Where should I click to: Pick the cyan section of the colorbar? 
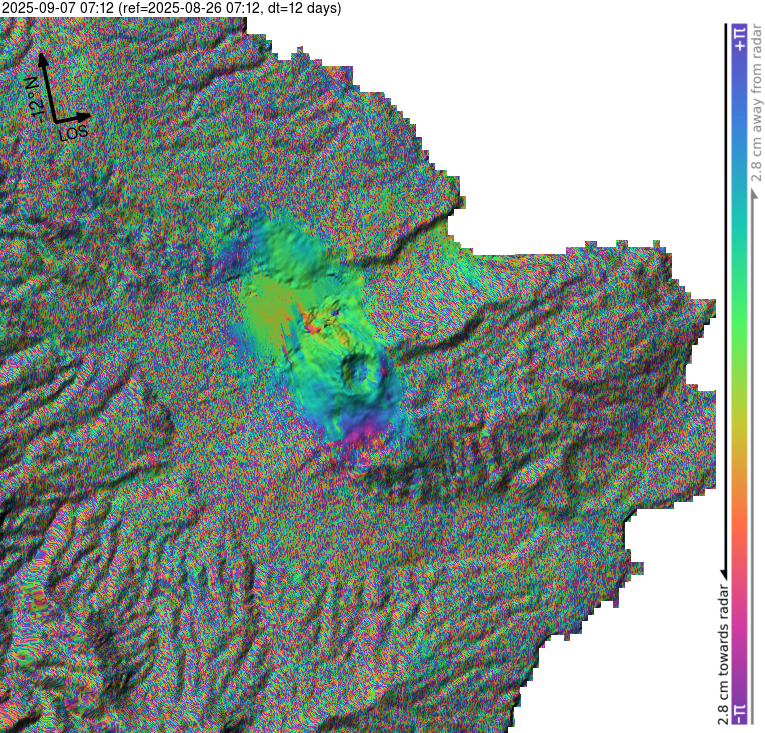pos(739,200)
